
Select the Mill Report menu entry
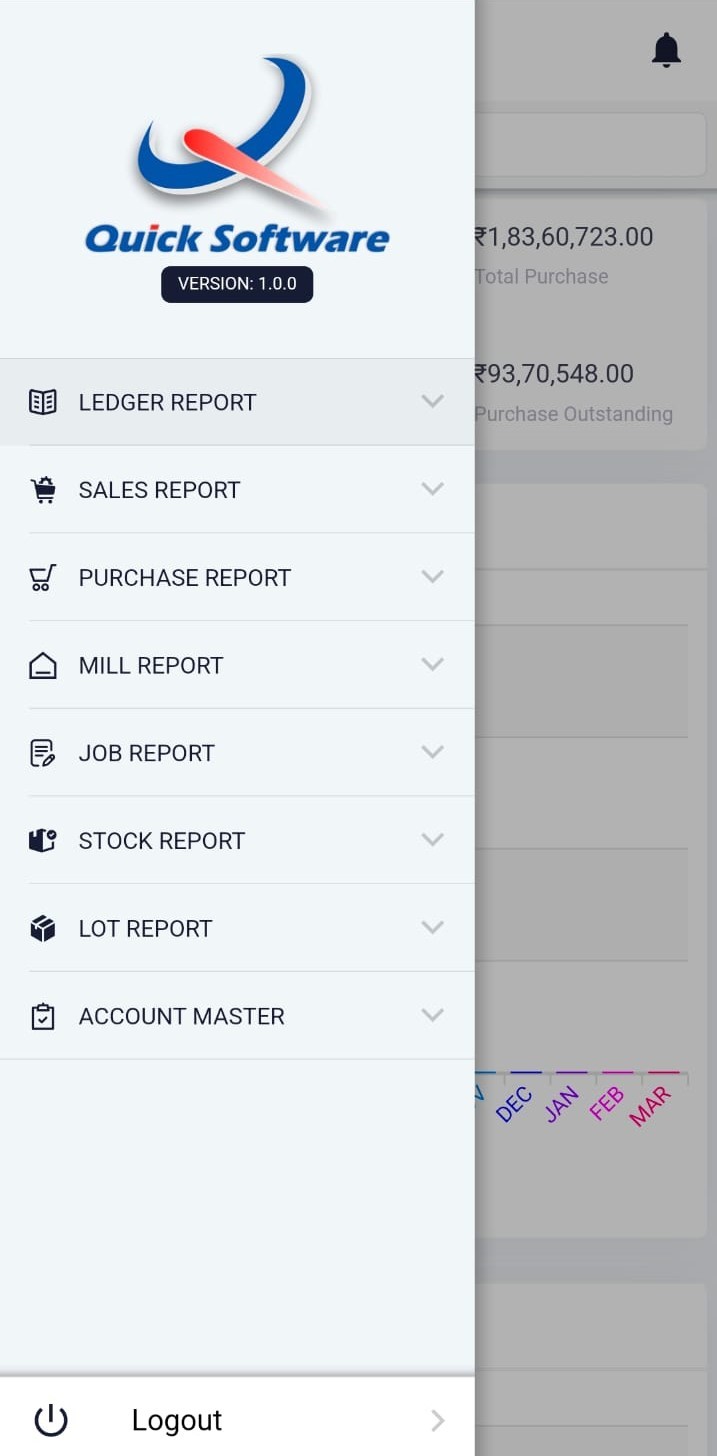click(x=150, y=665)
